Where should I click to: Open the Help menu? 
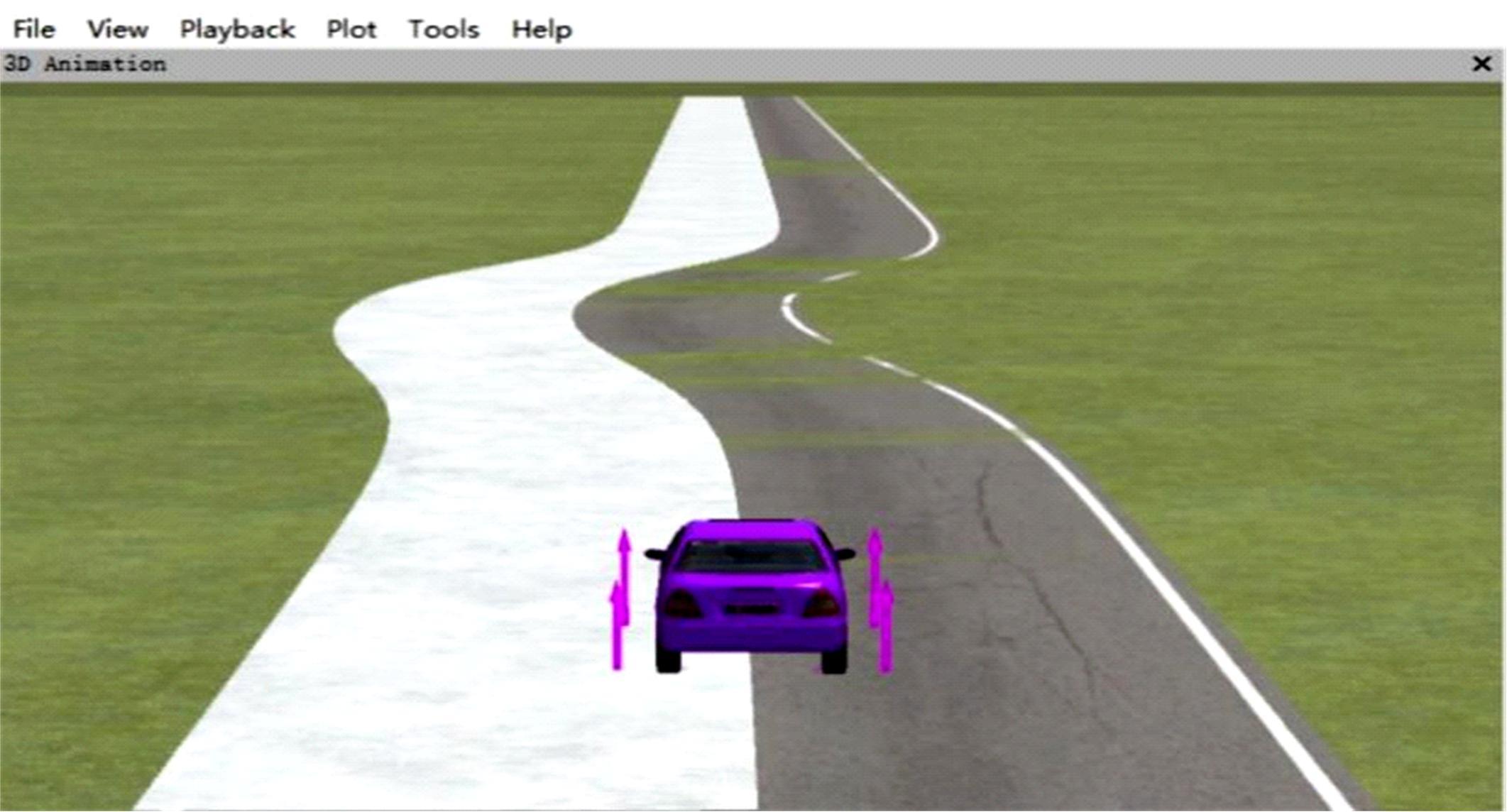click(x=542, y=29)
